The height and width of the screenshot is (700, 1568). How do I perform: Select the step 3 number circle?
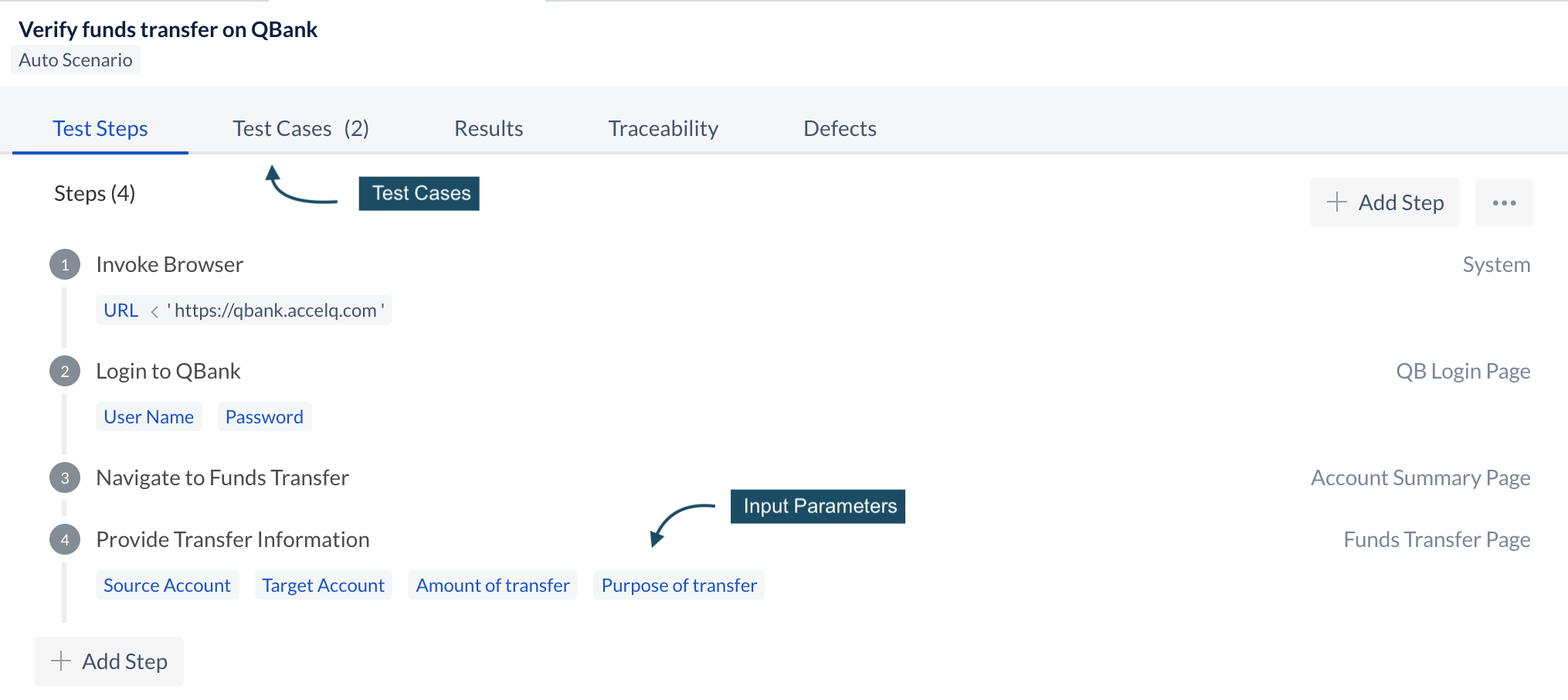[x=65, y=477]
